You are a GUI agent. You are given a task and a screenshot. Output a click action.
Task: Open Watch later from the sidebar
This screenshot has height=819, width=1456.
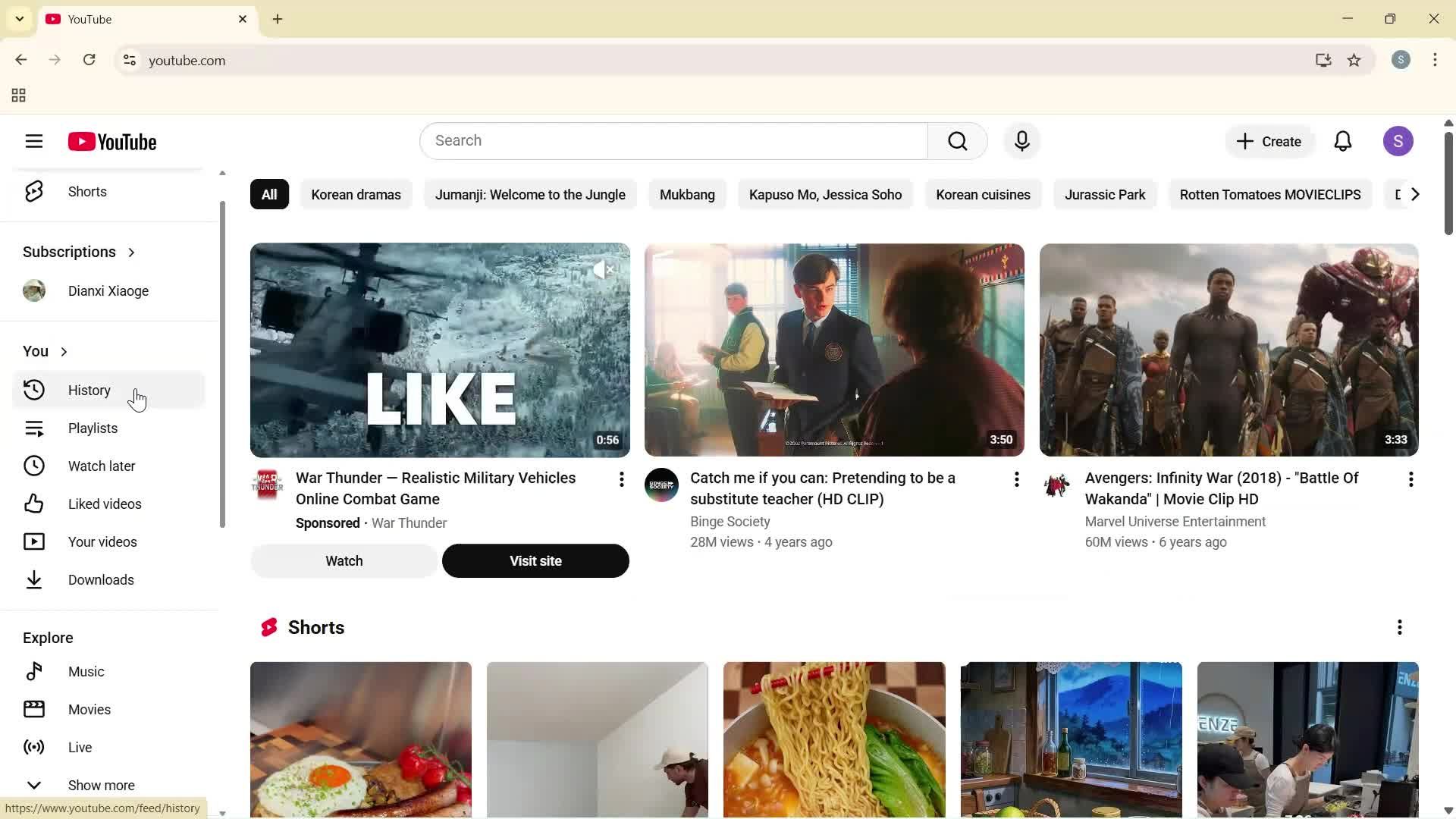tap(101, 466)
